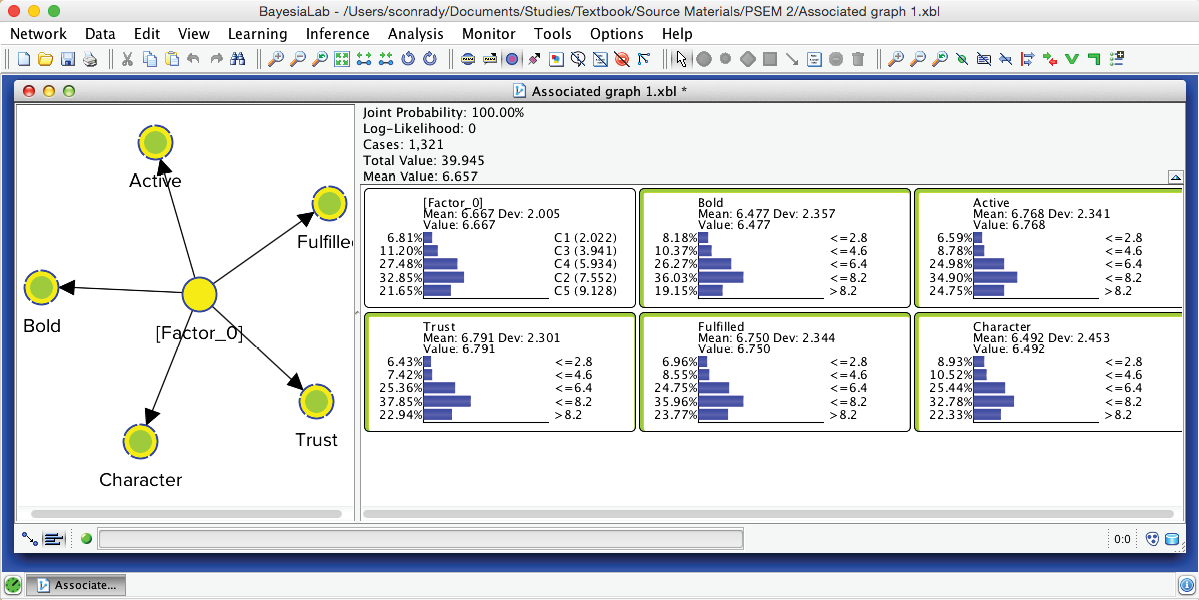Click the New network icon
Viewport: 1199px width, 600px height.
(24, 59)
